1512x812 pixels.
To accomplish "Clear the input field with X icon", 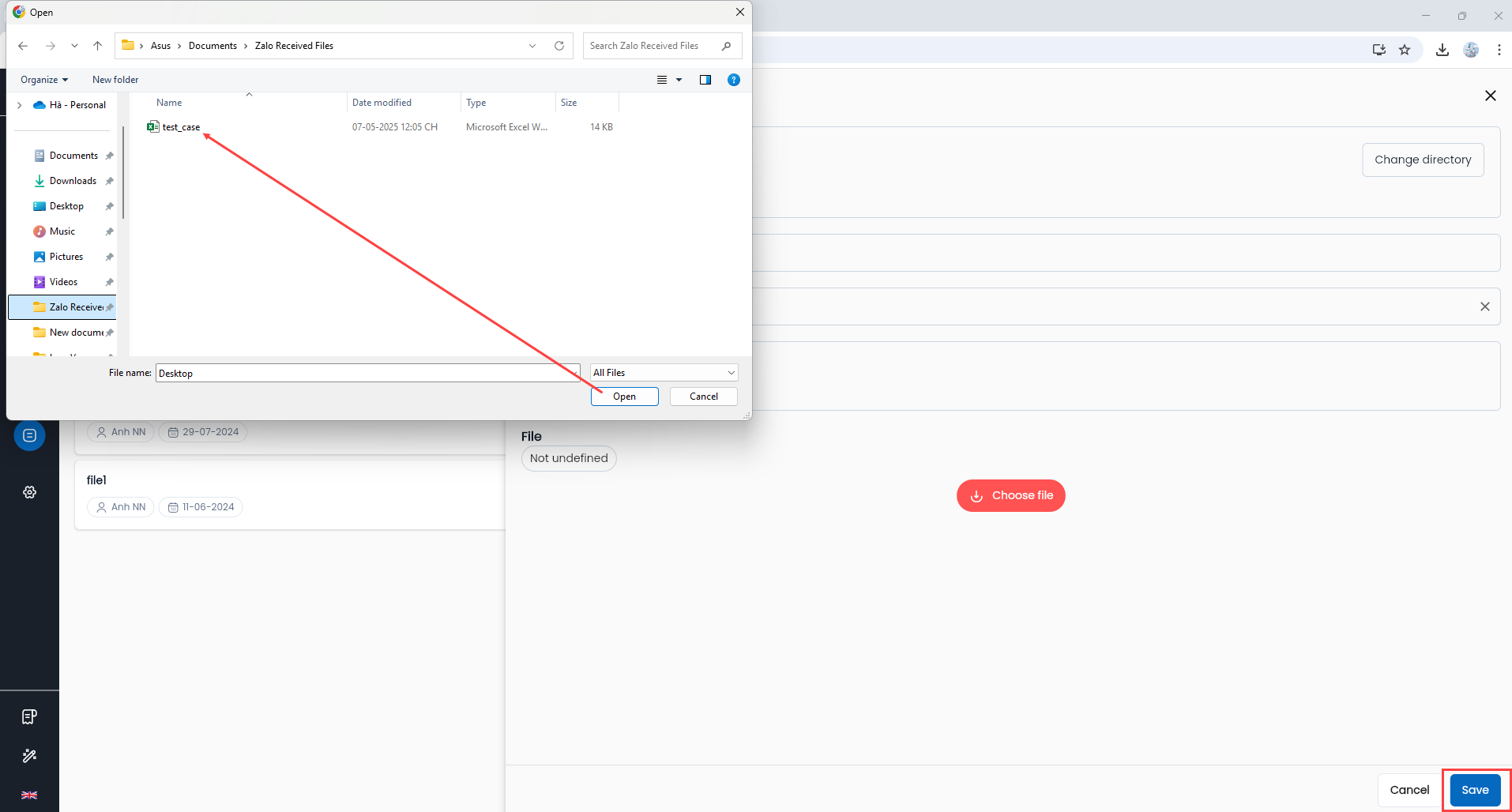I will pos(1485,306).
